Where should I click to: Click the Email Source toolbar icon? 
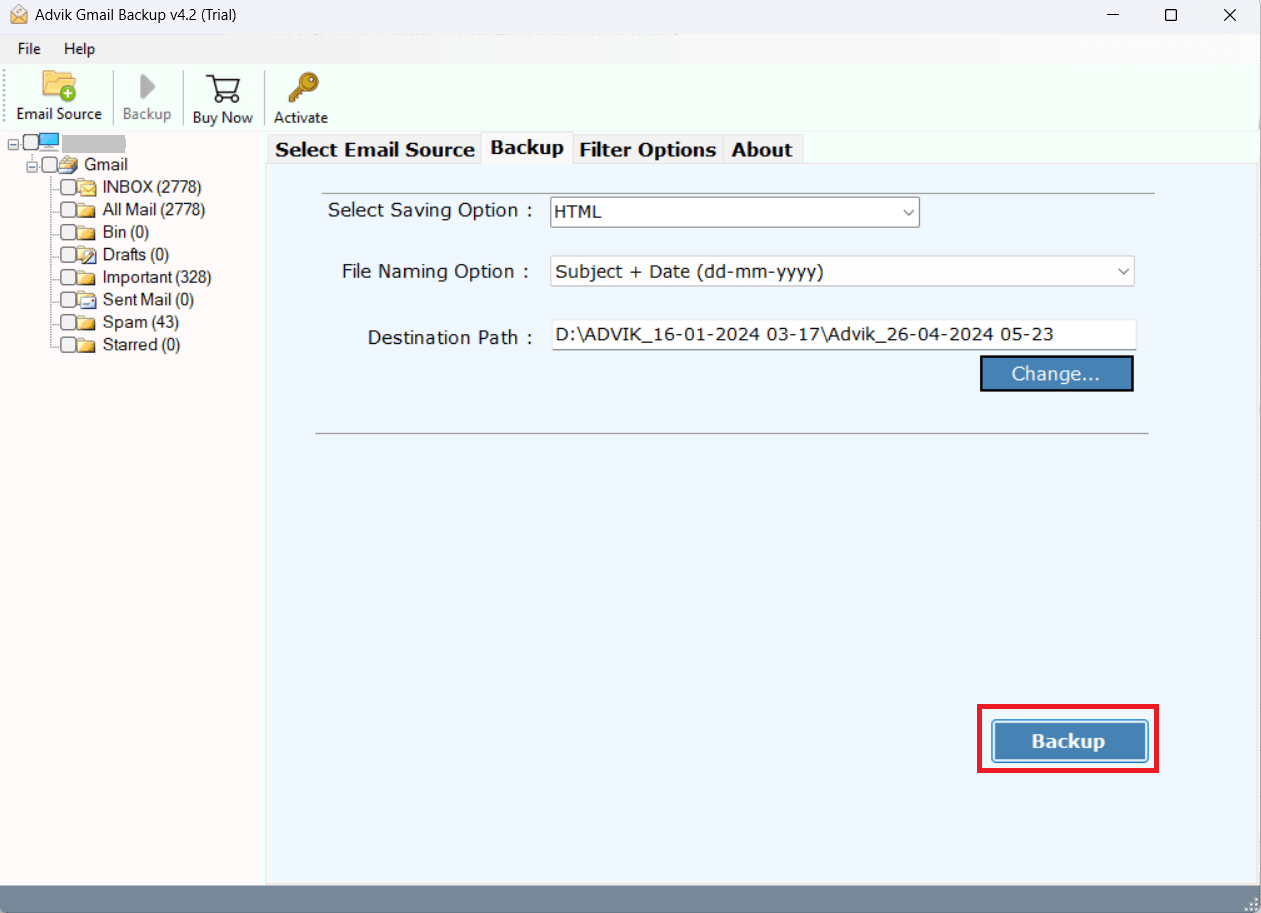[x=59, y=86]
